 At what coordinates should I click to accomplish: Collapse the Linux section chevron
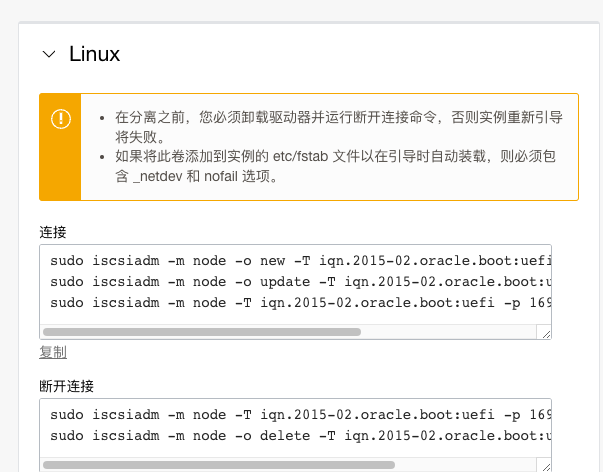[x=48, y=55]
